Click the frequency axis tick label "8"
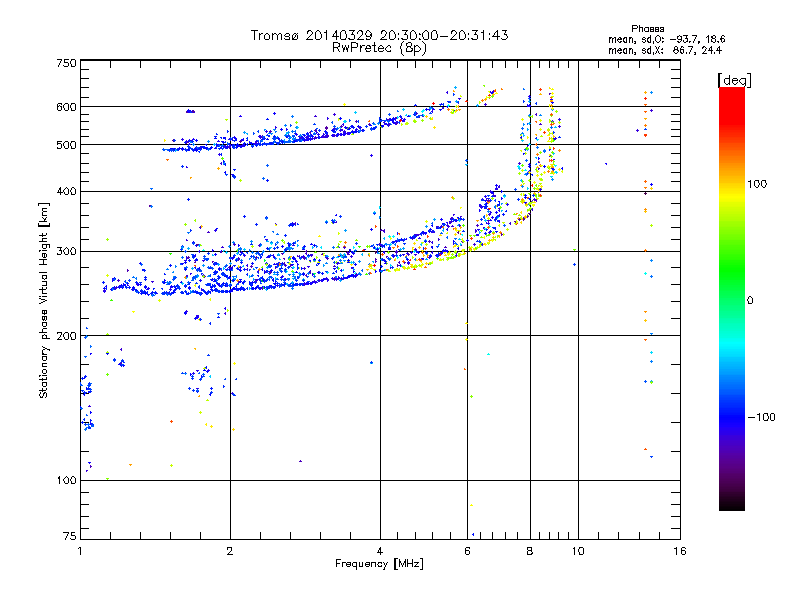This screenshot has width=800, height=600. pos(530,551)
